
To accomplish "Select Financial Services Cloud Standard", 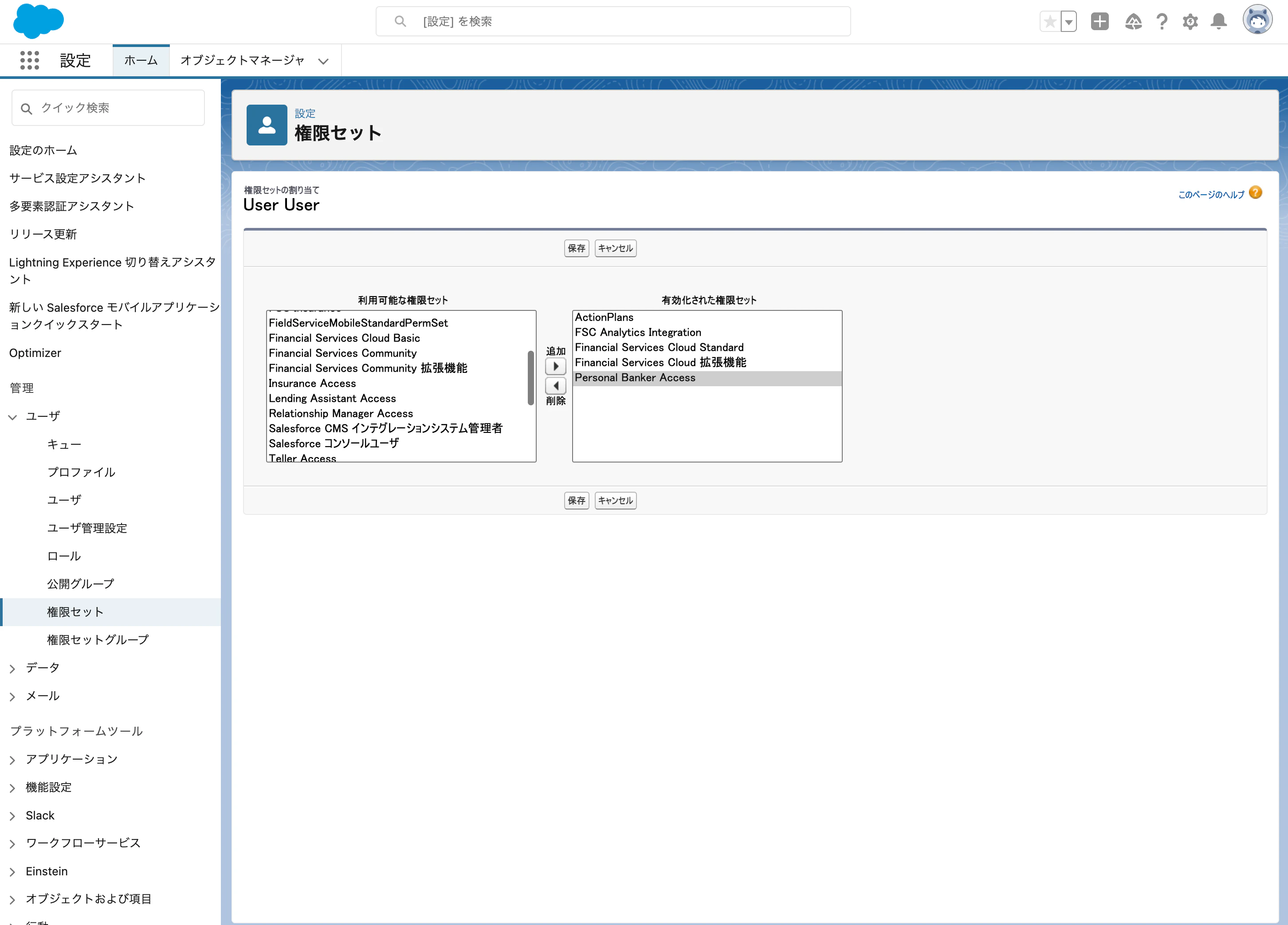I will coord(659,348).
